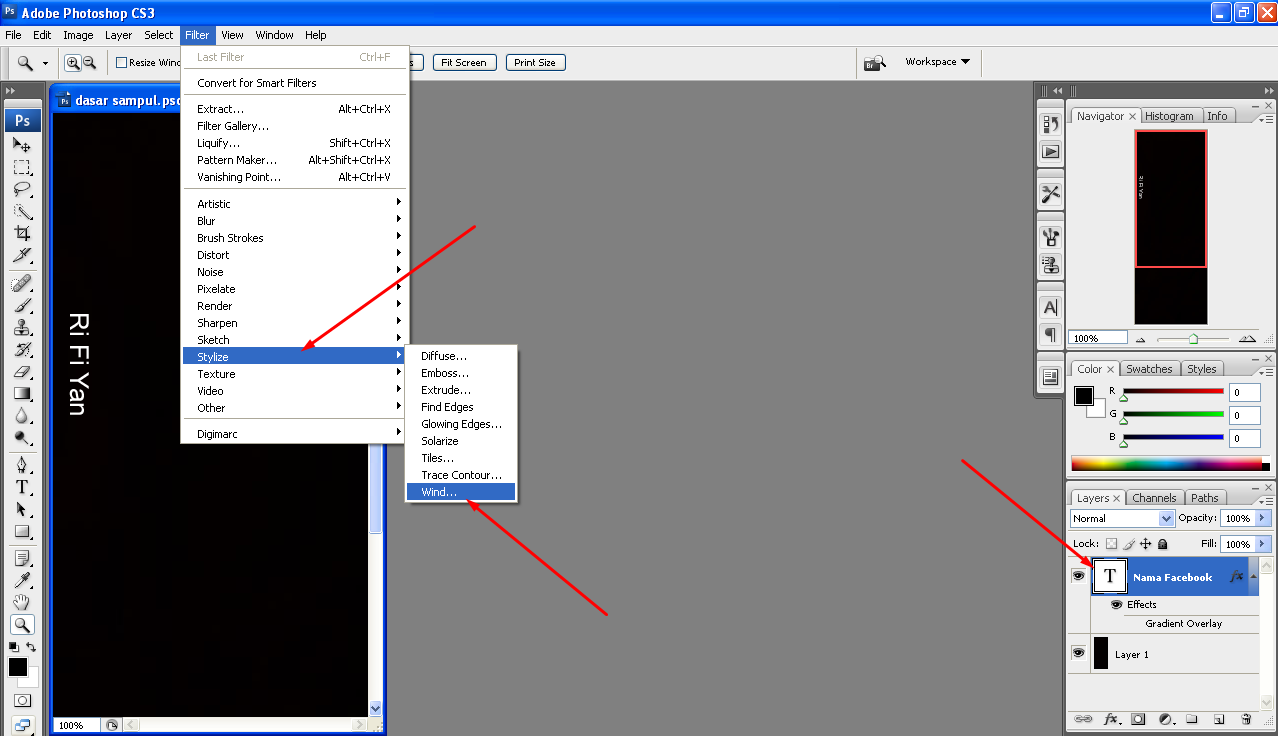Hide the Nama Facebook layer
This screenshot has height=736, width=1278.
click(x=1078, y=577)
